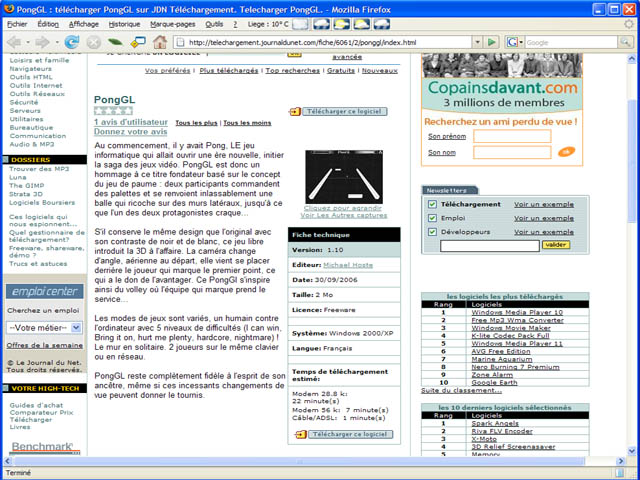Open the Votre métier dropdown

click(x=44, y=327)
